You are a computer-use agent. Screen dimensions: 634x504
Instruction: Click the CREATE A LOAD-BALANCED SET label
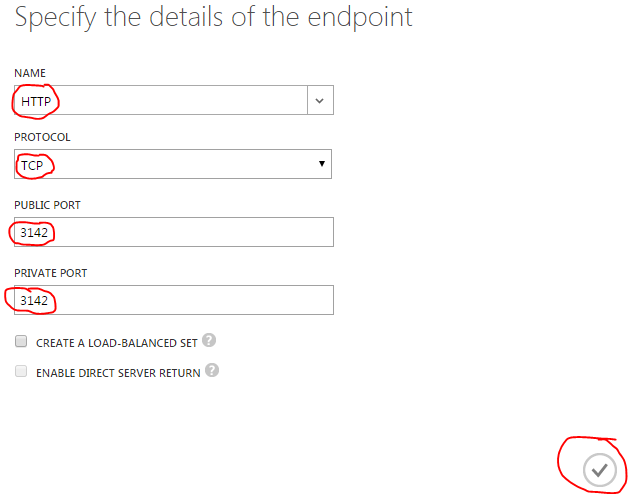click(116, 343)
